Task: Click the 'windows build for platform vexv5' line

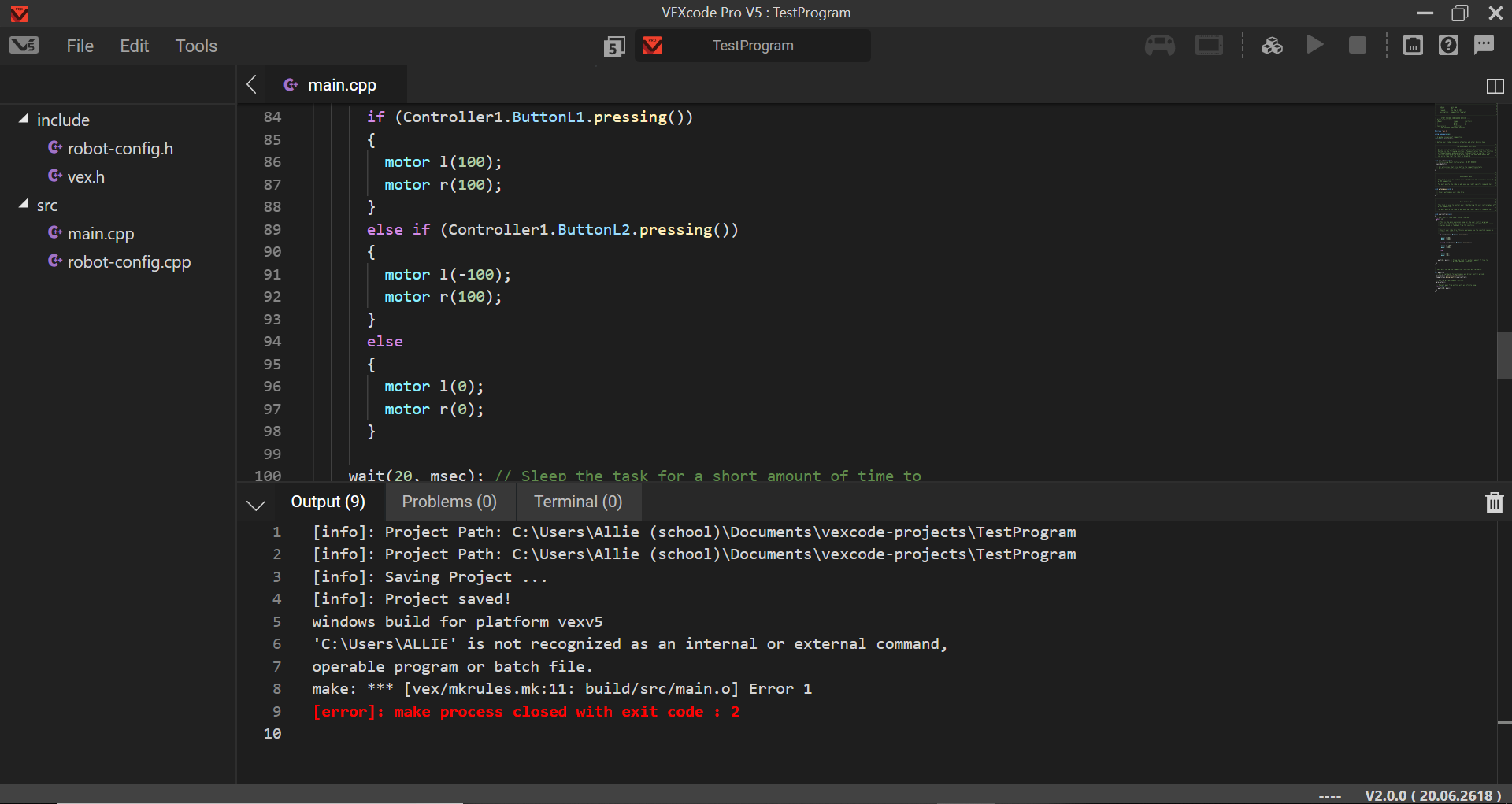Action: [457, 621]
